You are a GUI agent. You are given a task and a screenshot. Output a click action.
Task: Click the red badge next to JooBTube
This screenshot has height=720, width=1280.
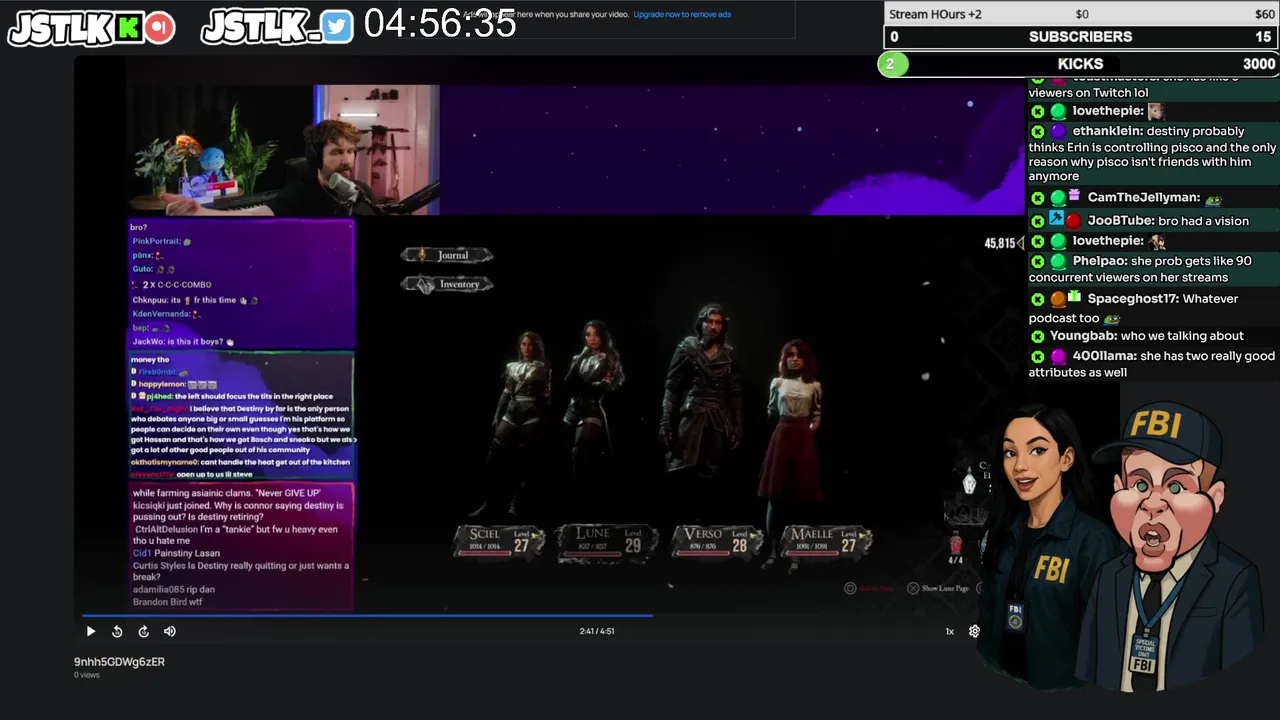(1074, 221)
